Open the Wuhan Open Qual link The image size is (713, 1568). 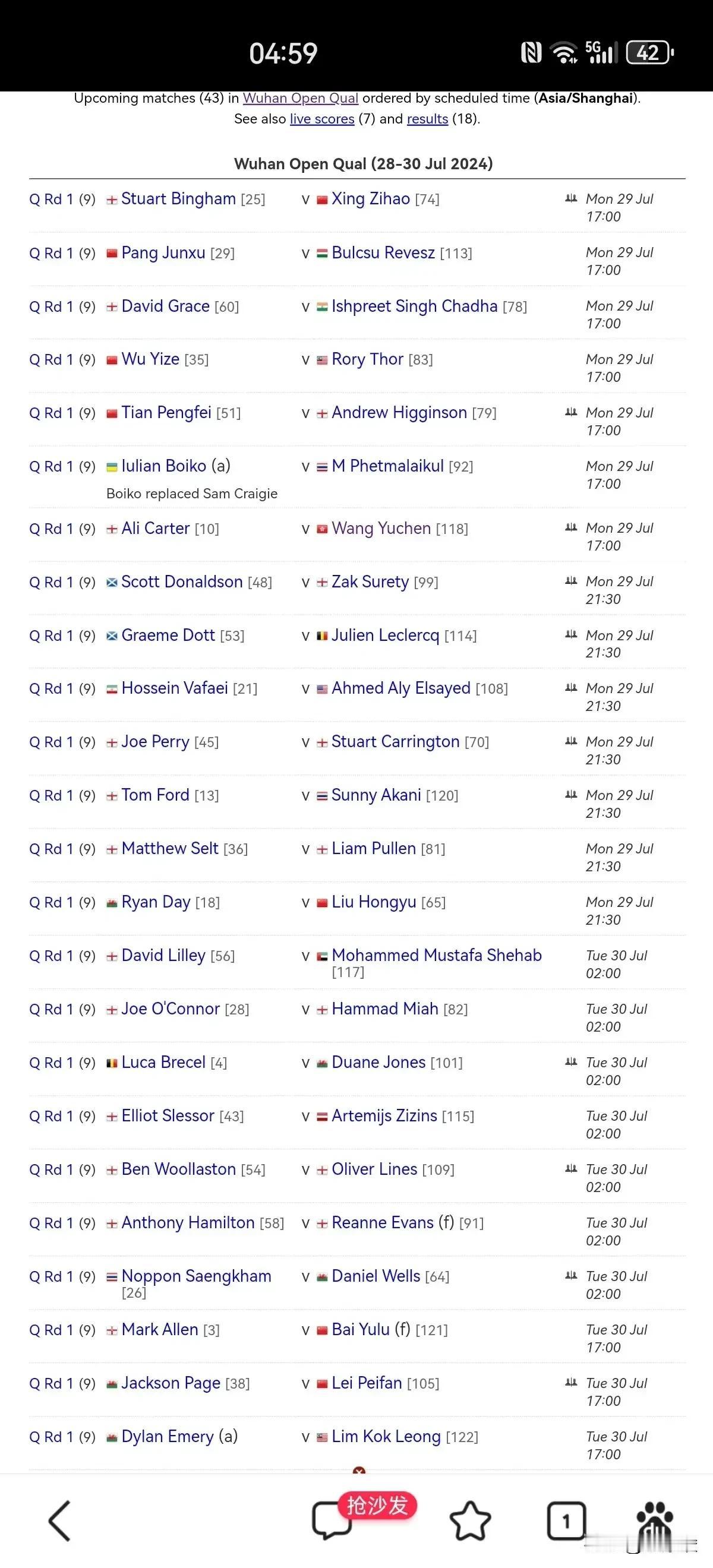(x=300, y=98)
